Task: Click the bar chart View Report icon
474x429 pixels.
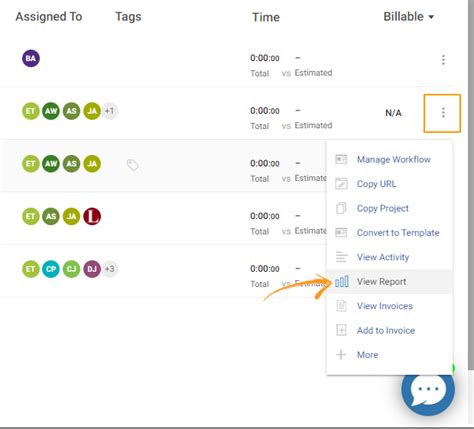Action: tap(342, 282)
